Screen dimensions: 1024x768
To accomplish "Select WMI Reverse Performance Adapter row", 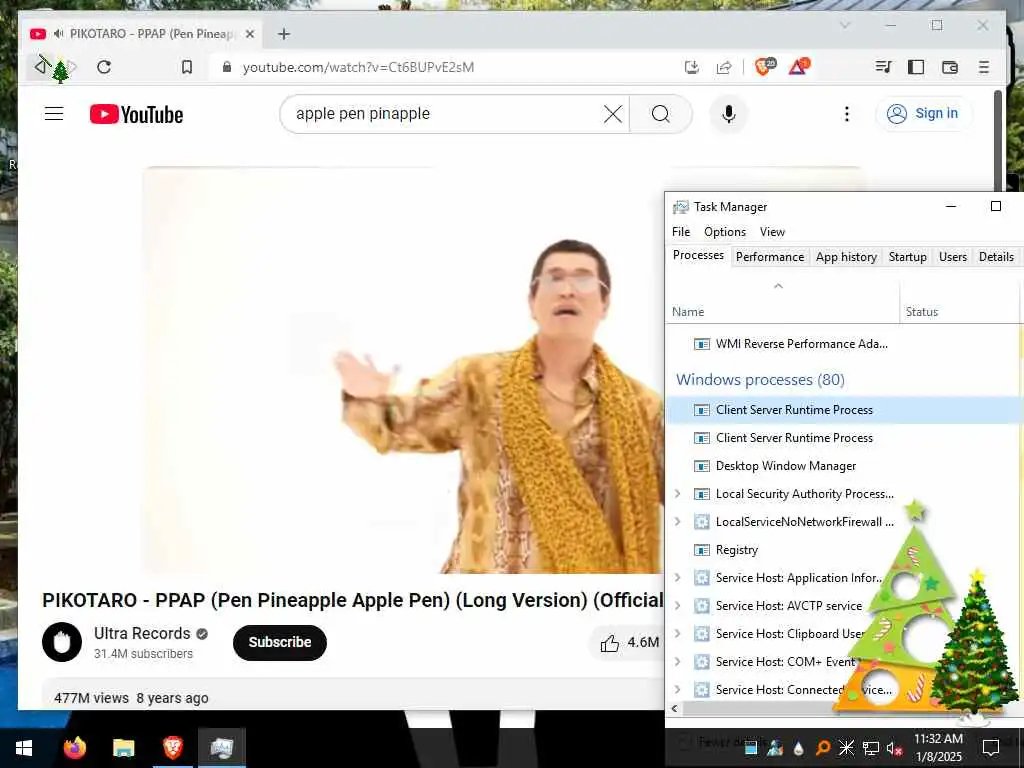I will 842,344.
